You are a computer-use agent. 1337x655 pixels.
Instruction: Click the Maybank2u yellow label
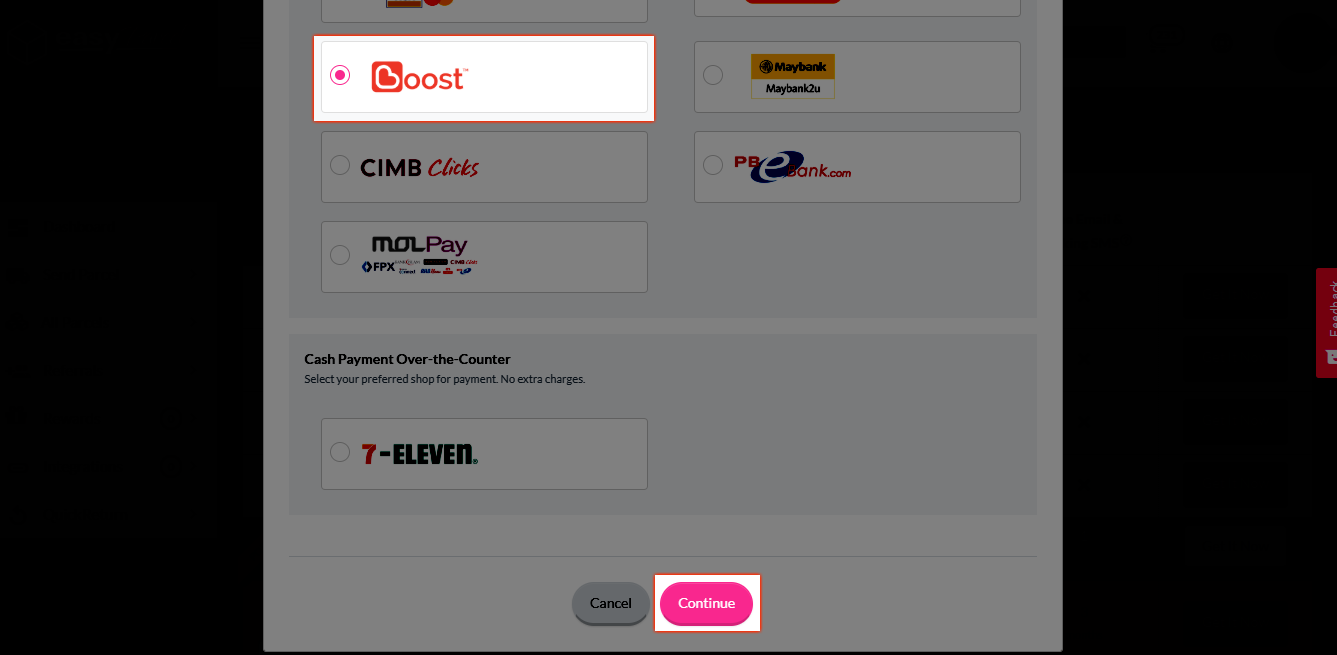(x=793, y=89)
